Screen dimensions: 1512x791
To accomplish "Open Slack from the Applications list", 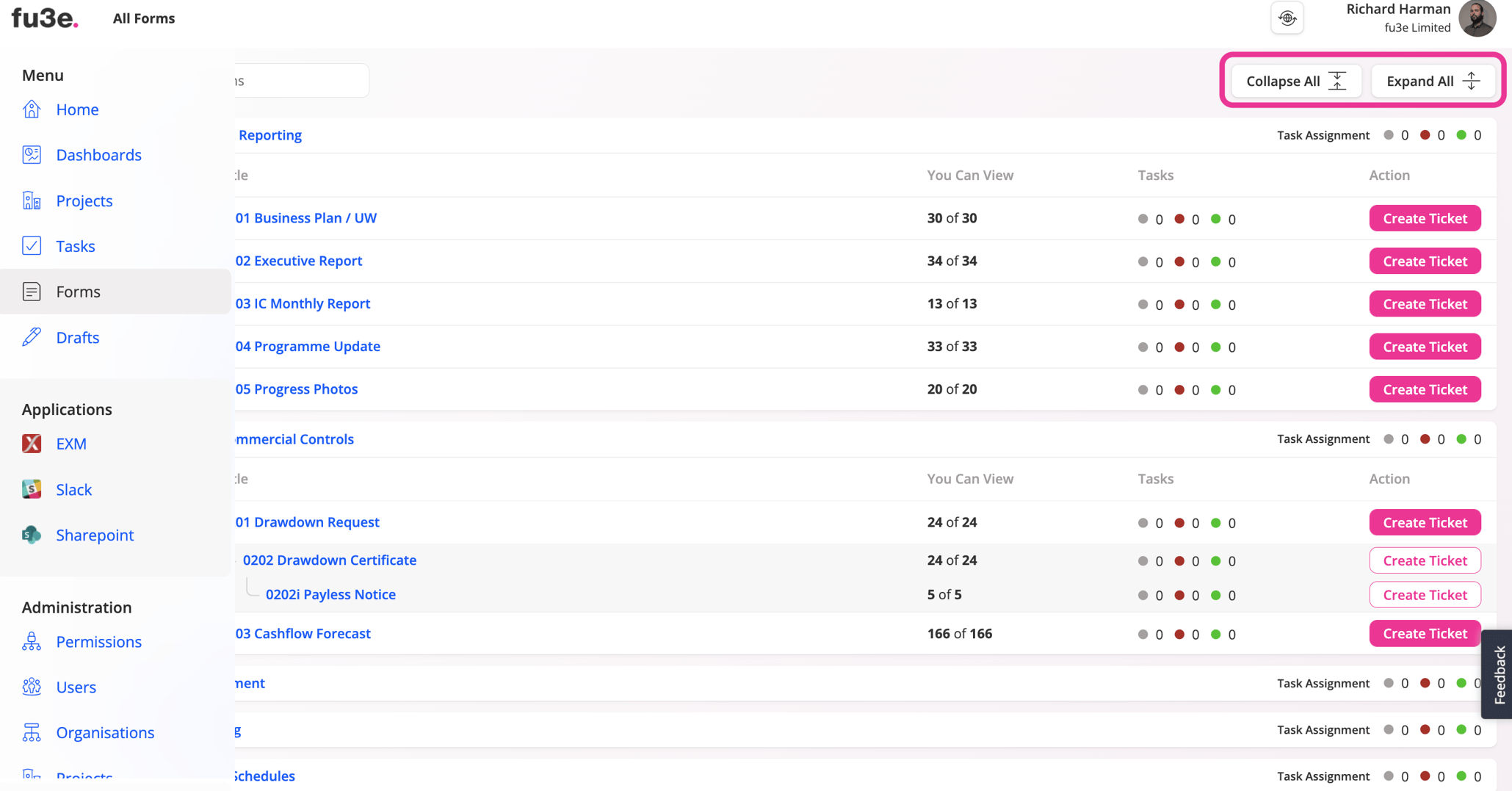I will pos(32,488).
